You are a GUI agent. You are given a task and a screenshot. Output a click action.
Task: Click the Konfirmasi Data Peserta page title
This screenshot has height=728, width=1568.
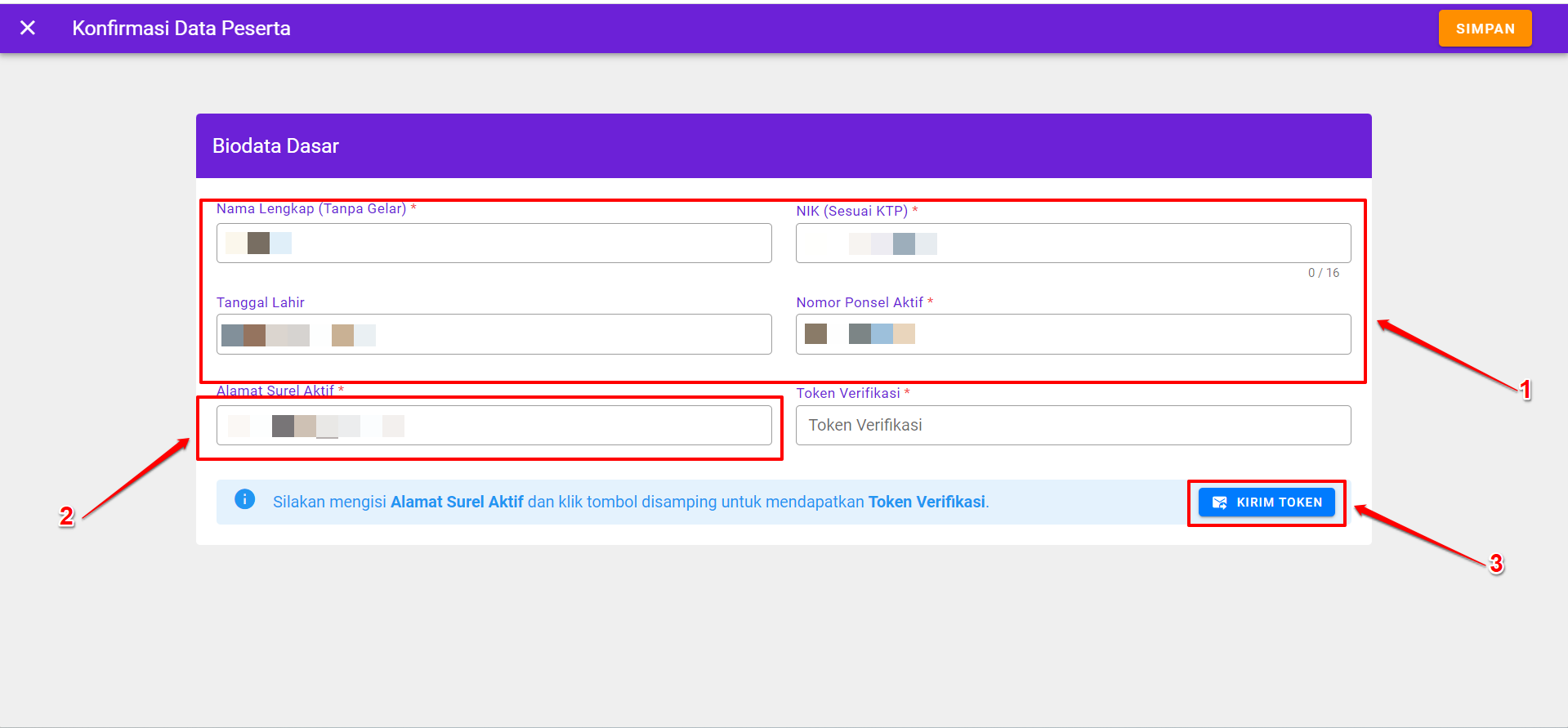(181, 29)
